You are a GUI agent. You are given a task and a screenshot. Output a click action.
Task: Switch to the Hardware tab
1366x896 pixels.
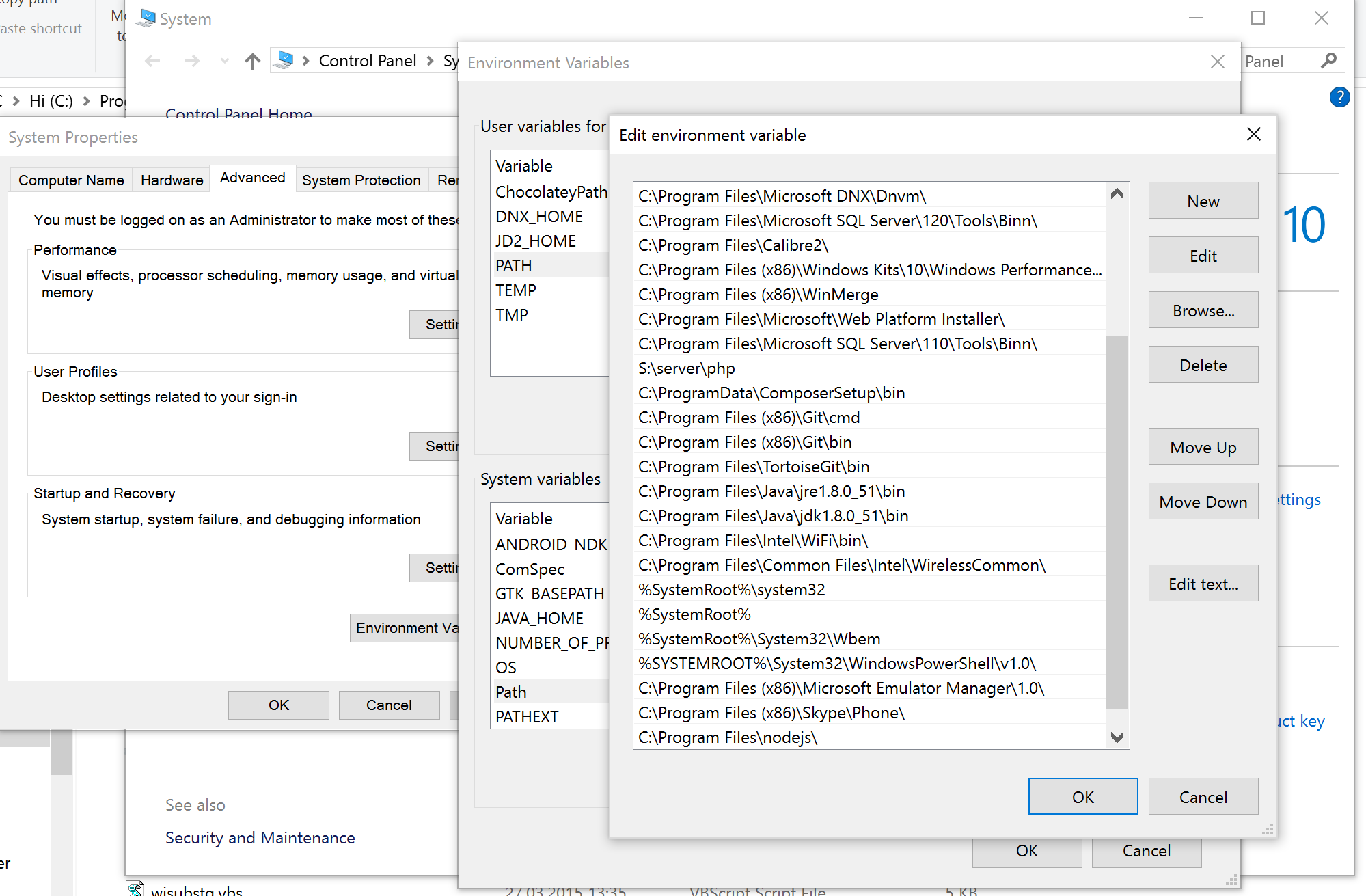tap(171, 180)
